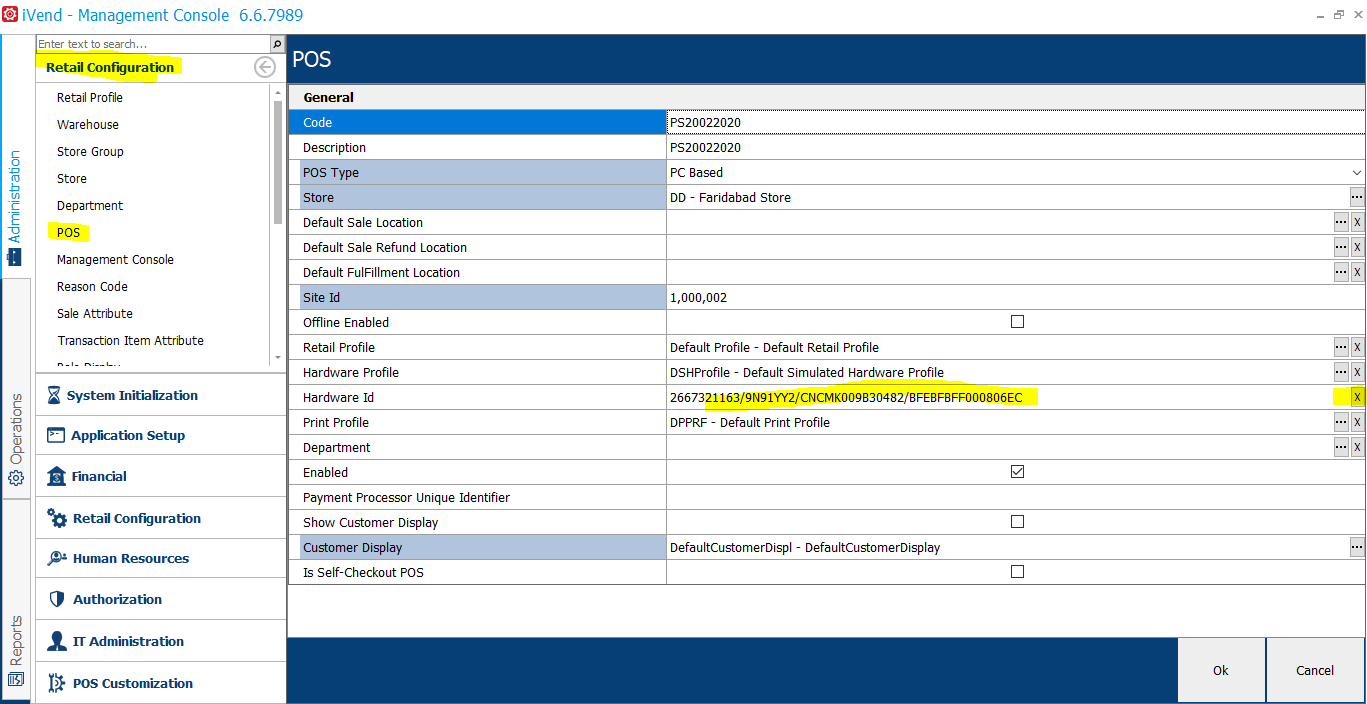
Task: Open the IT Administration section
Action: pos(161,641)
